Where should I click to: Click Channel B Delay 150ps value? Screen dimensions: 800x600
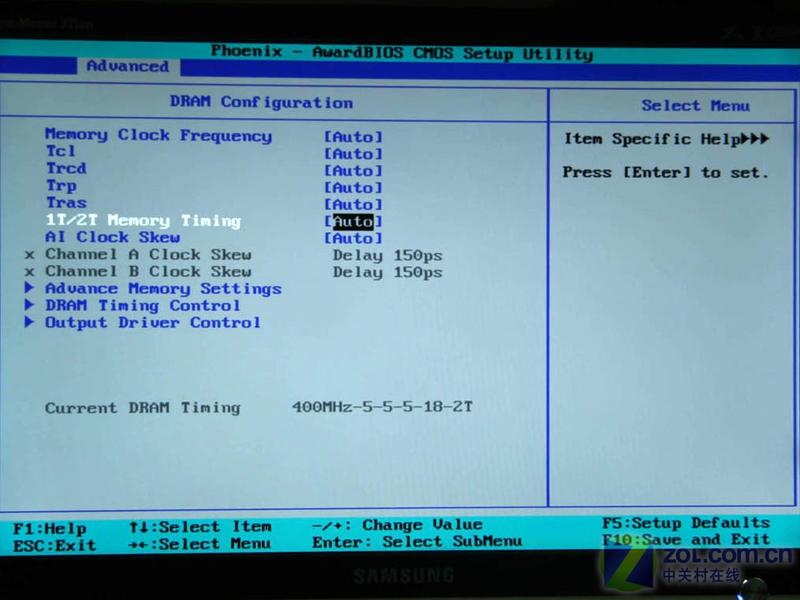(387, 272)
